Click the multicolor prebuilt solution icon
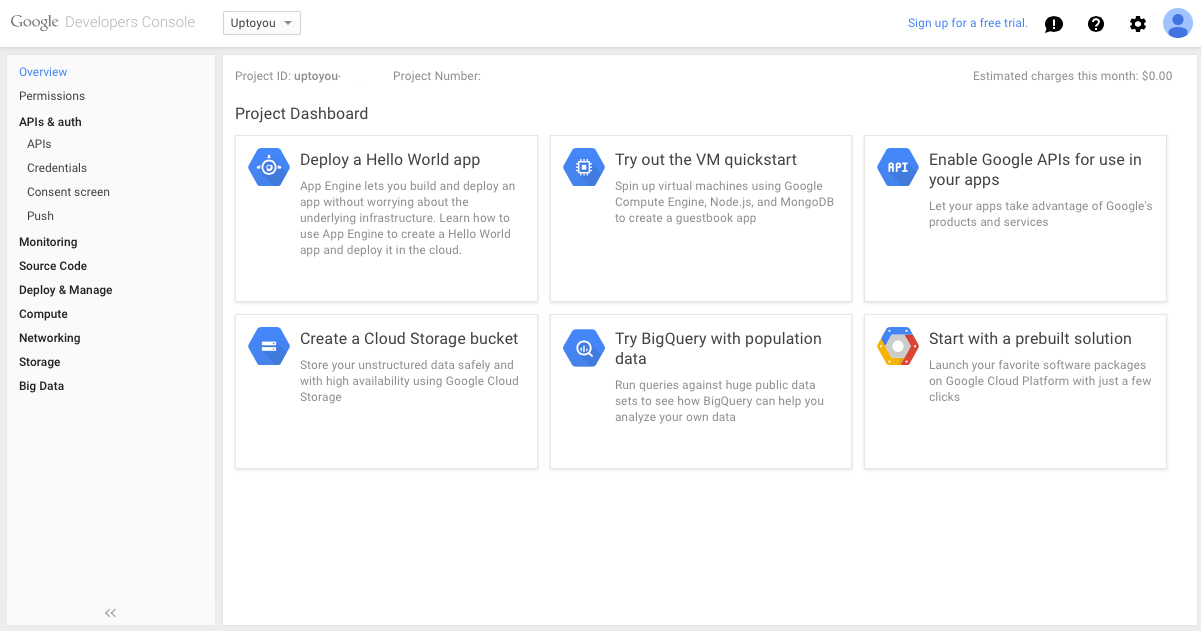The height and width of the screenshot is (631, 1201). point(898,346)
